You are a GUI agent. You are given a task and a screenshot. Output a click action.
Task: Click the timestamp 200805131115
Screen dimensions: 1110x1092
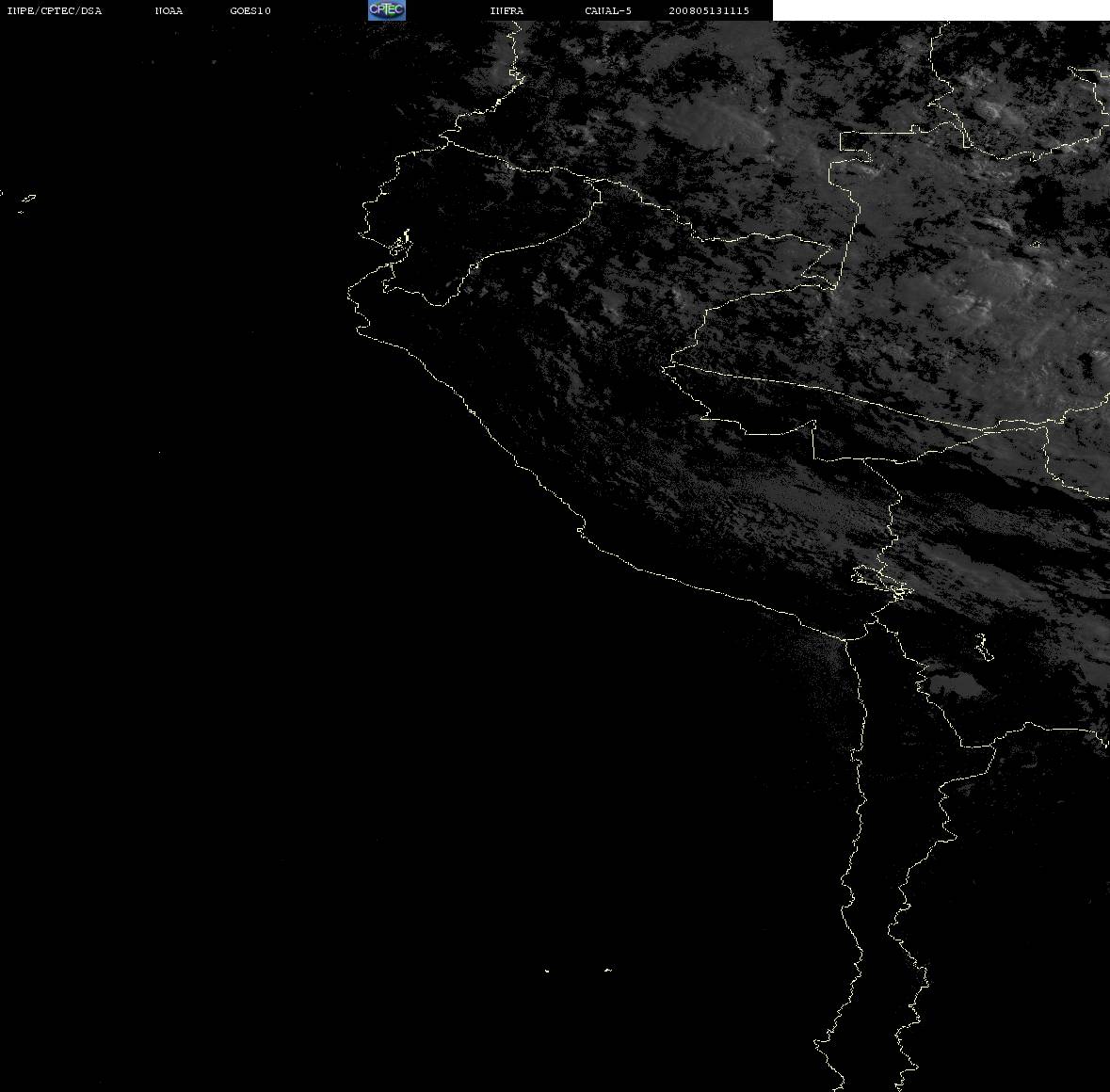(x=709, y=10)
